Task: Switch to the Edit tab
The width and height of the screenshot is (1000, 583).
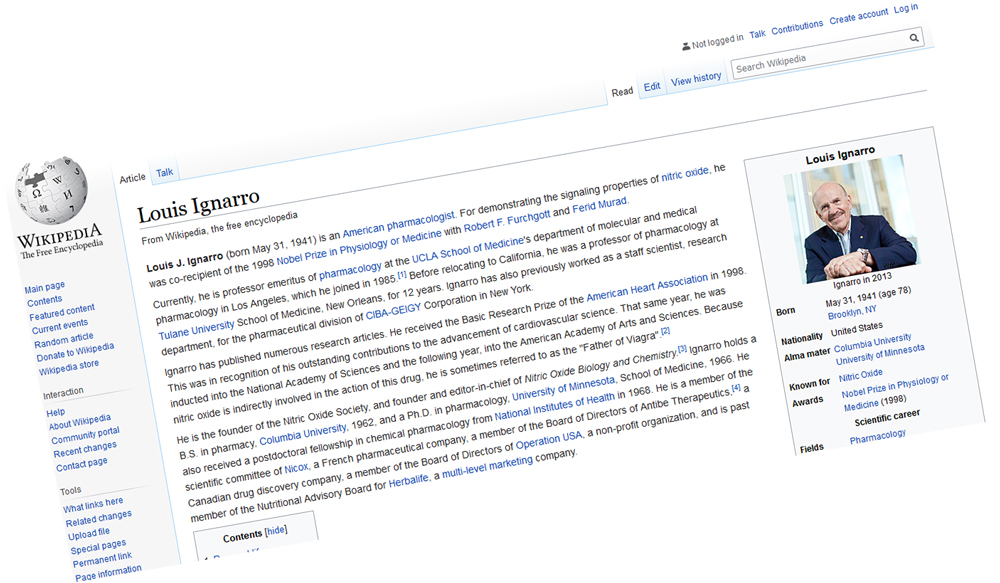Action: pos(652,87)
